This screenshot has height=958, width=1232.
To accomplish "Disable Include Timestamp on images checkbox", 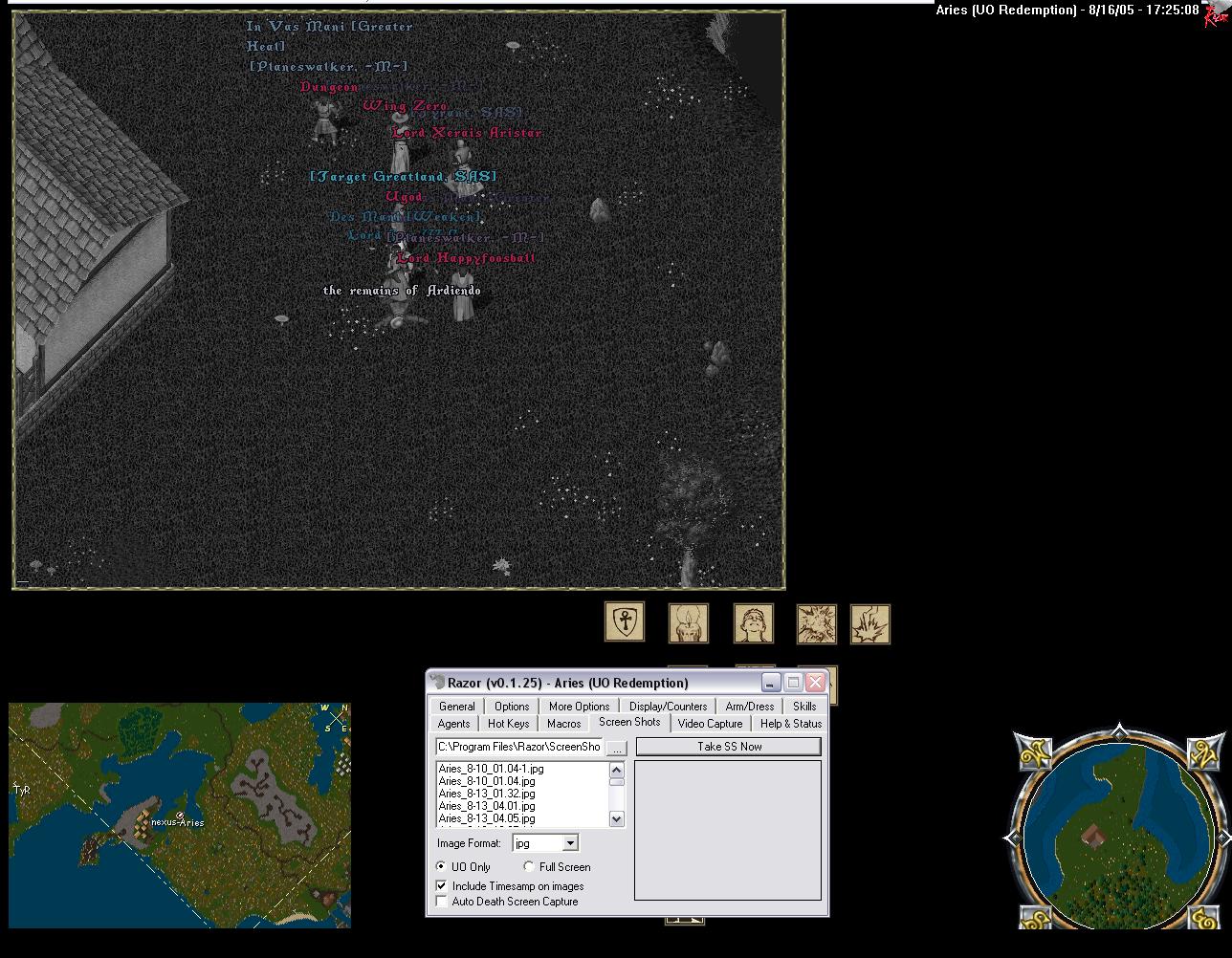I will [442, 886].
